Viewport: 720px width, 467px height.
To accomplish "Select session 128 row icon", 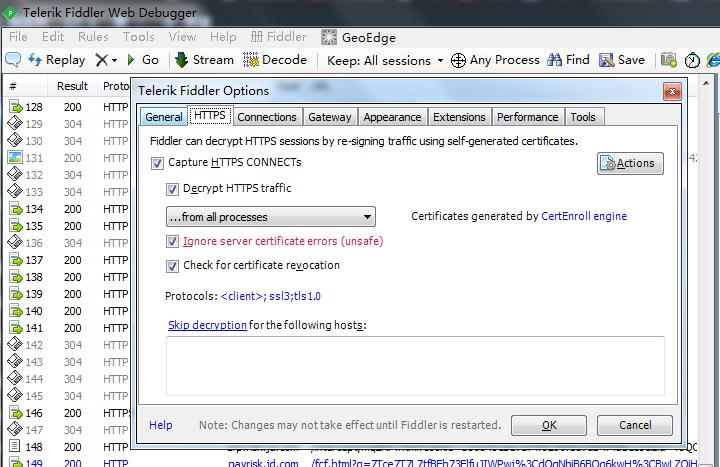I will click(x=16, y=107).
